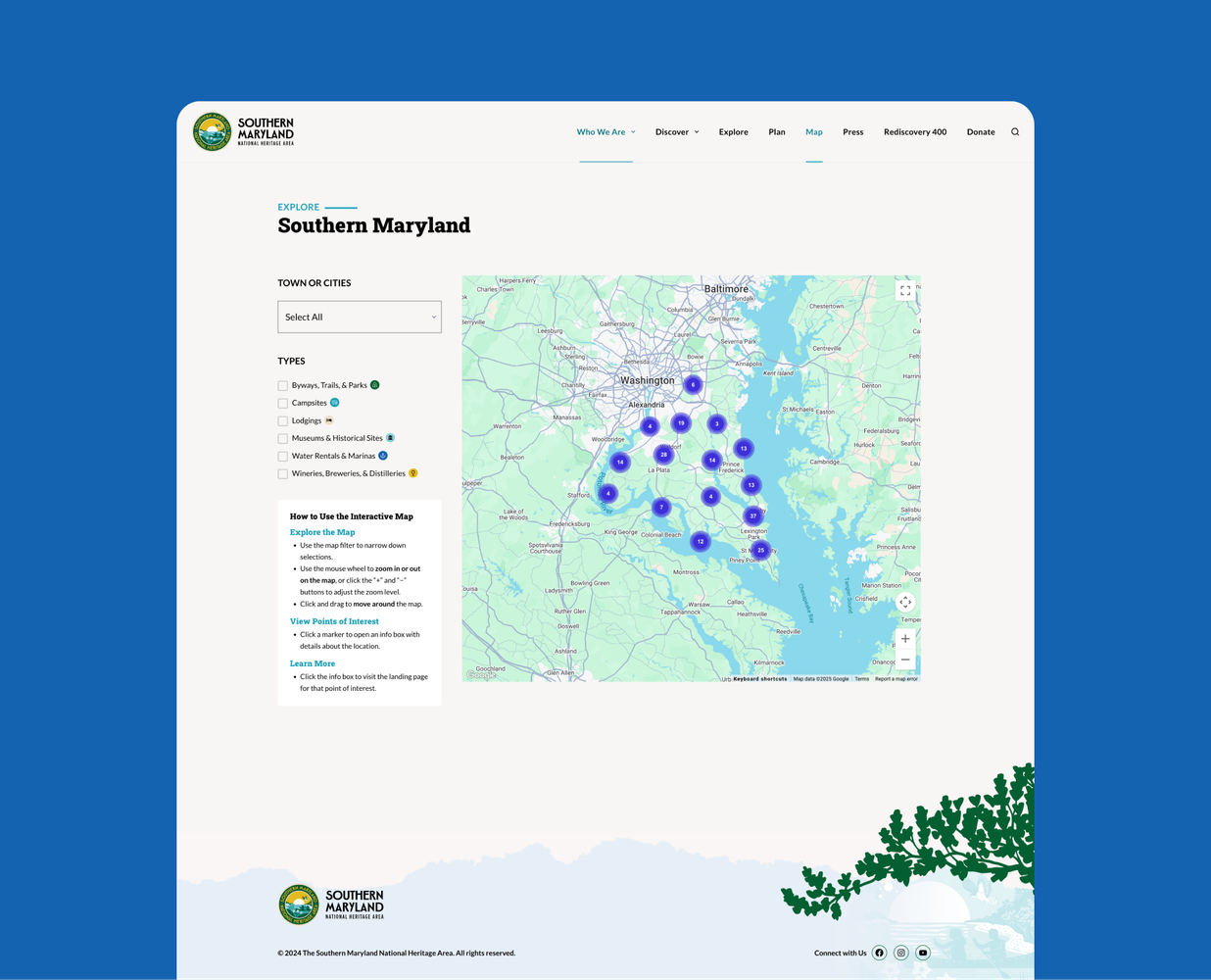Open the Facebook social icon in footer

point(879,952)
